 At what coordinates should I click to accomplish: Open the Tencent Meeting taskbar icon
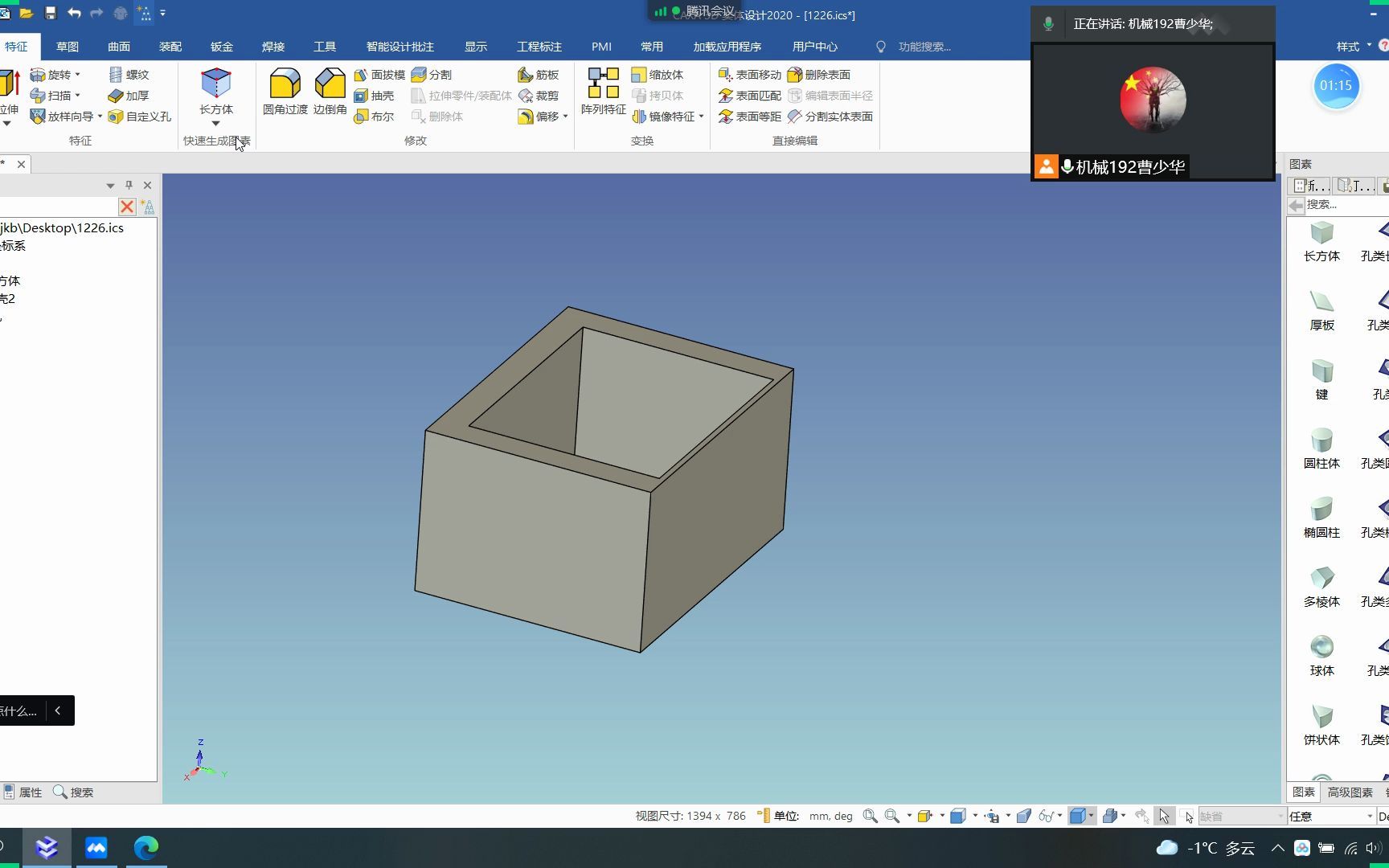pyautogui.click(x=96, y=848)
